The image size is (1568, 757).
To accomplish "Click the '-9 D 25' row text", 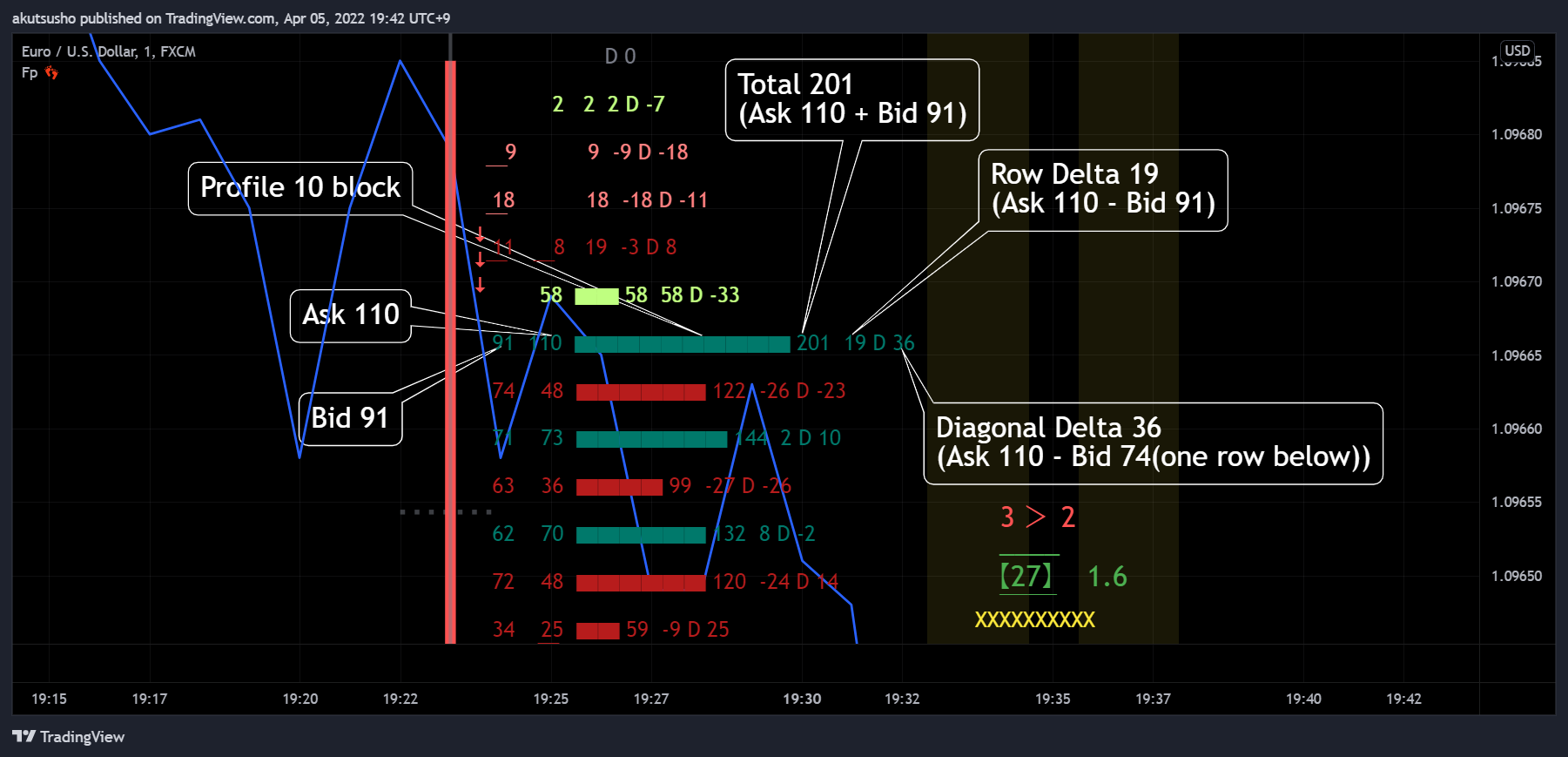I will pos(696,630).
